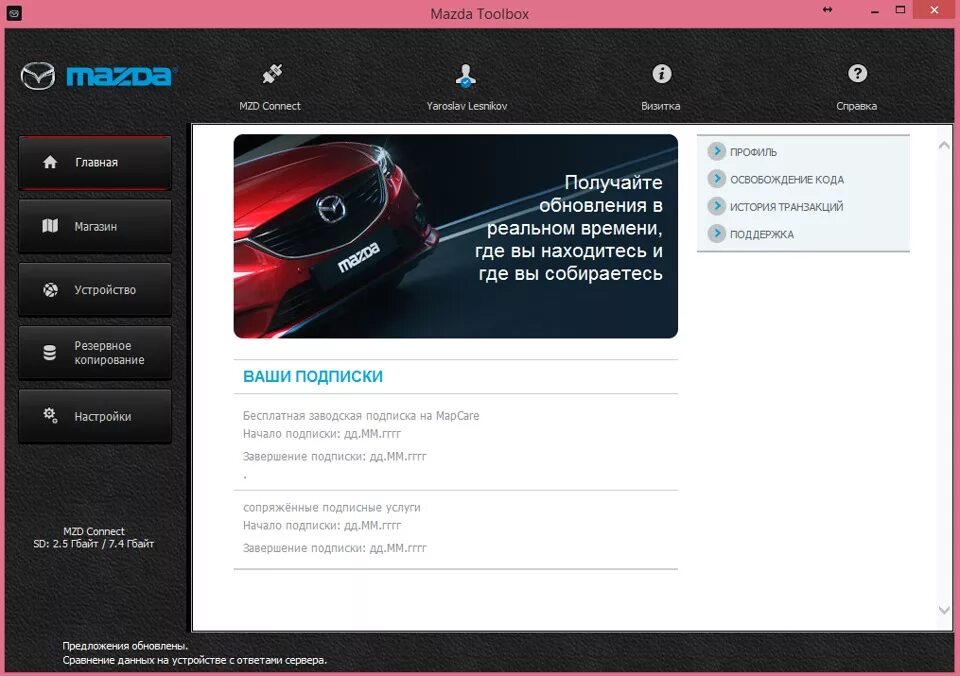Go to the Главная section
The image size is (960, 676).
[x=95, y=163]
